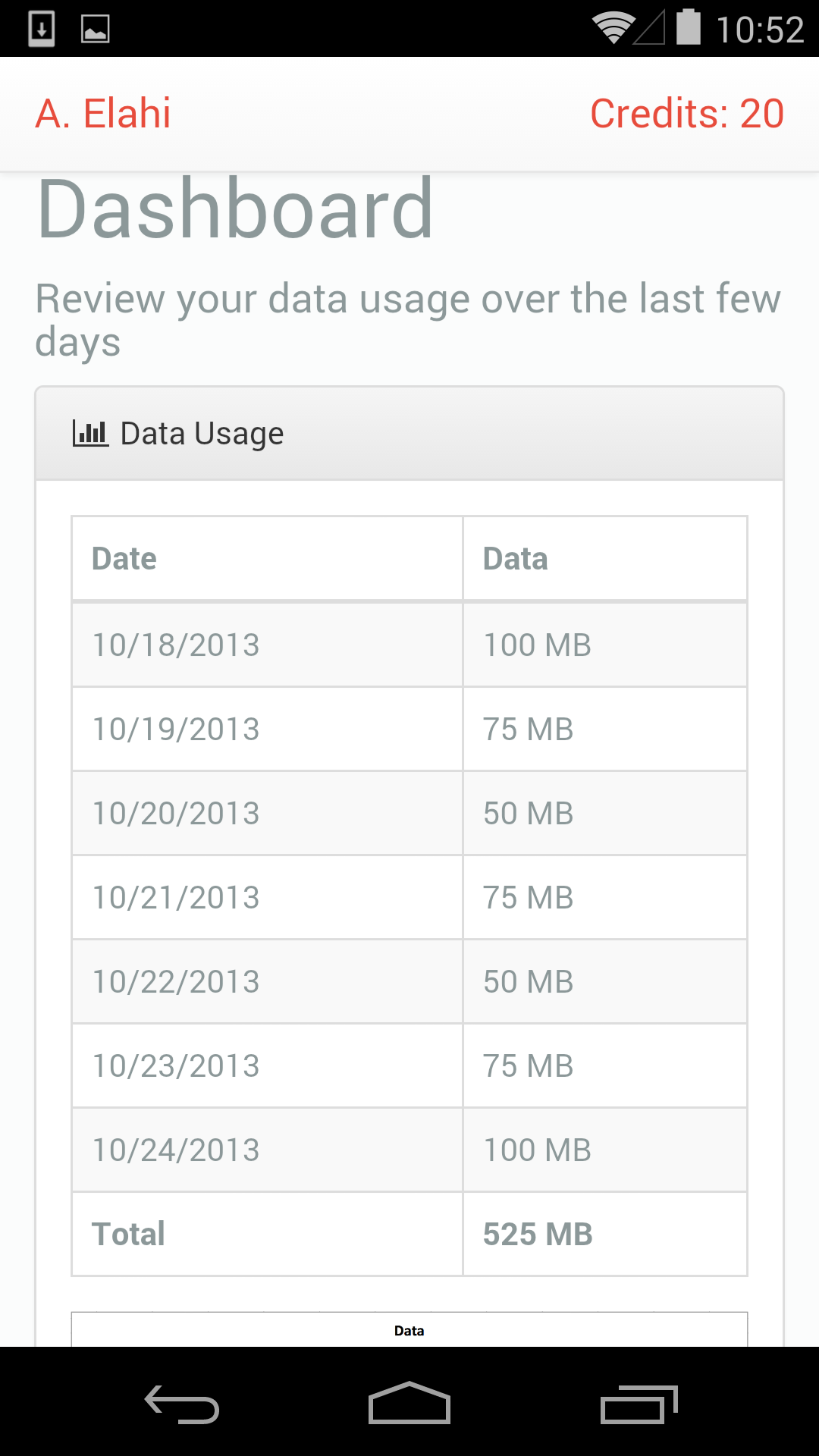The height and width of the screenshot is (1456, 819).
Task: Tap the Android back navigation icon
Action: point(182,1404)
